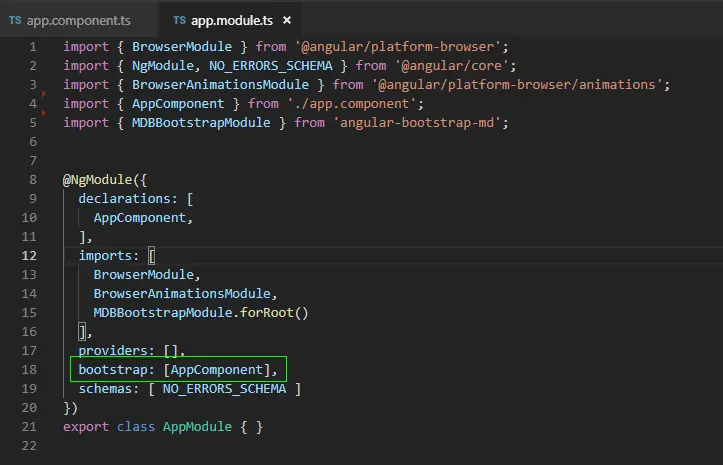Click the 'schemas' property on line 19
The image size is (723, 465).
click(105, 388)
